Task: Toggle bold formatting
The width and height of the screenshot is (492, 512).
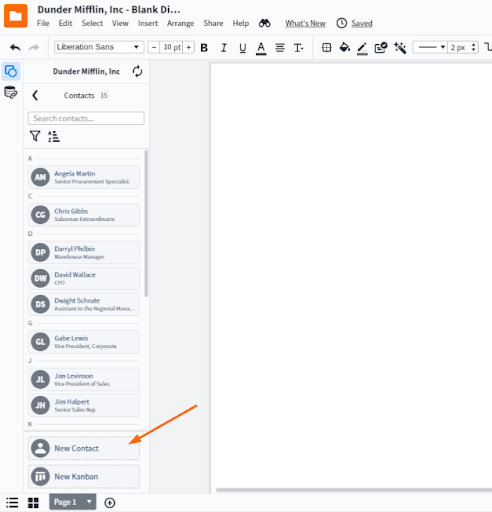Action: pyautogui.click(x=204, y=48)
